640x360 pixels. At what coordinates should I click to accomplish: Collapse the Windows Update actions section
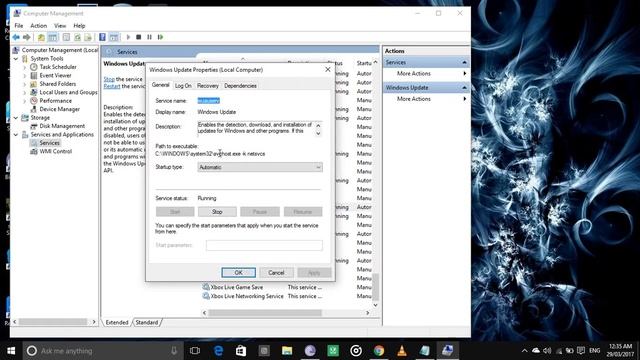point(464,88)
